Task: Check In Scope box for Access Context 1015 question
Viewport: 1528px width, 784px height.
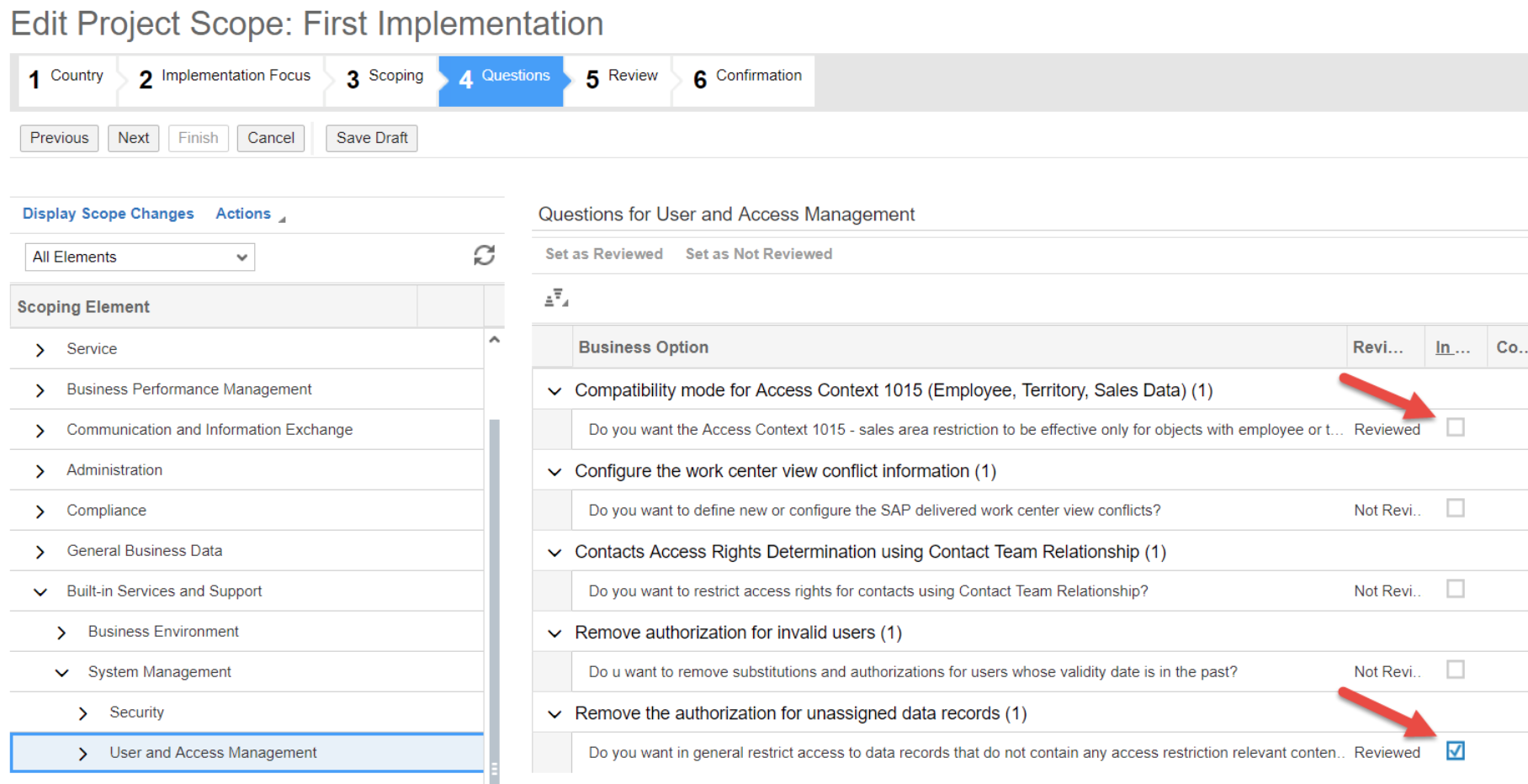Action: tap(1455, 427)
